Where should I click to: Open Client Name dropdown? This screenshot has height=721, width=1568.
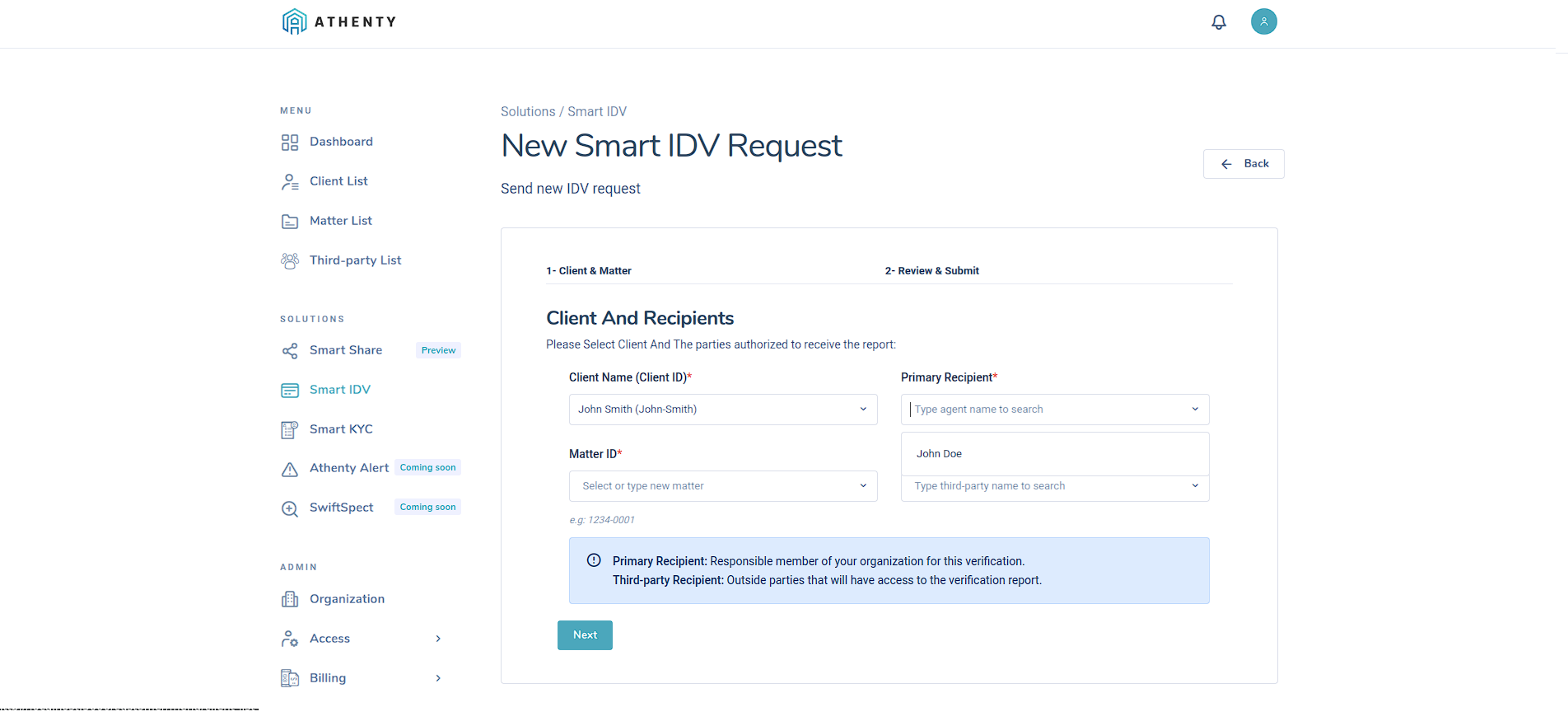pos(722,410)
